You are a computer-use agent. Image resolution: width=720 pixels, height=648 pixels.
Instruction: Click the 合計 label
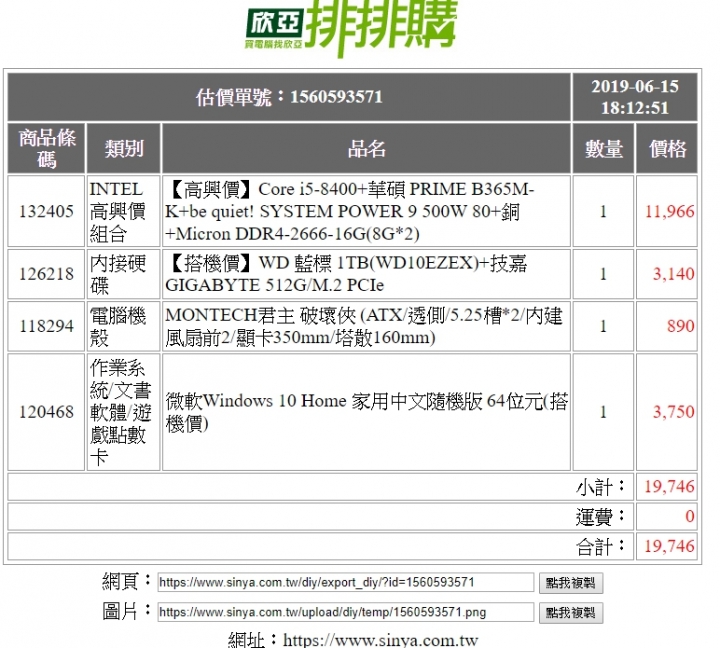[x=601, y=547]
